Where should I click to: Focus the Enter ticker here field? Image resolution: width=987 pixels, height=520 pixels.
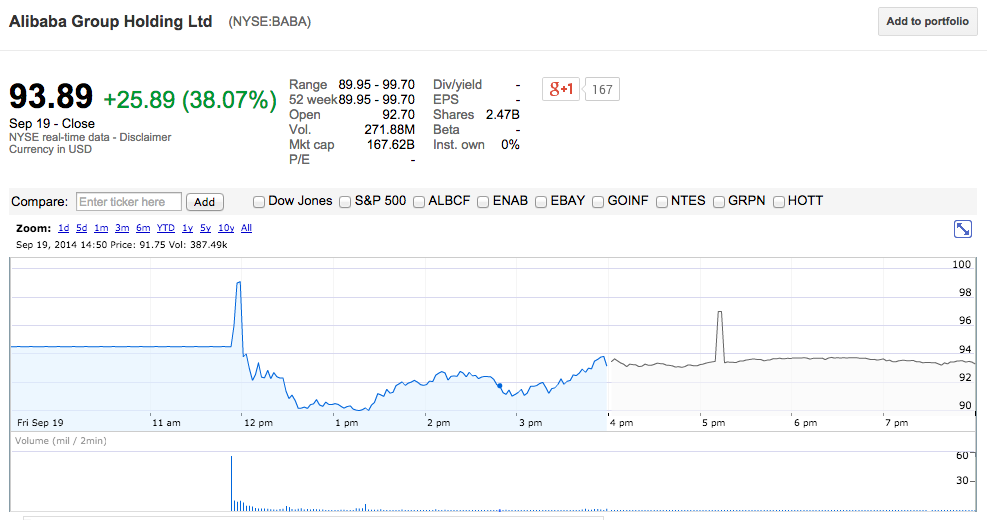coord(128,202)
